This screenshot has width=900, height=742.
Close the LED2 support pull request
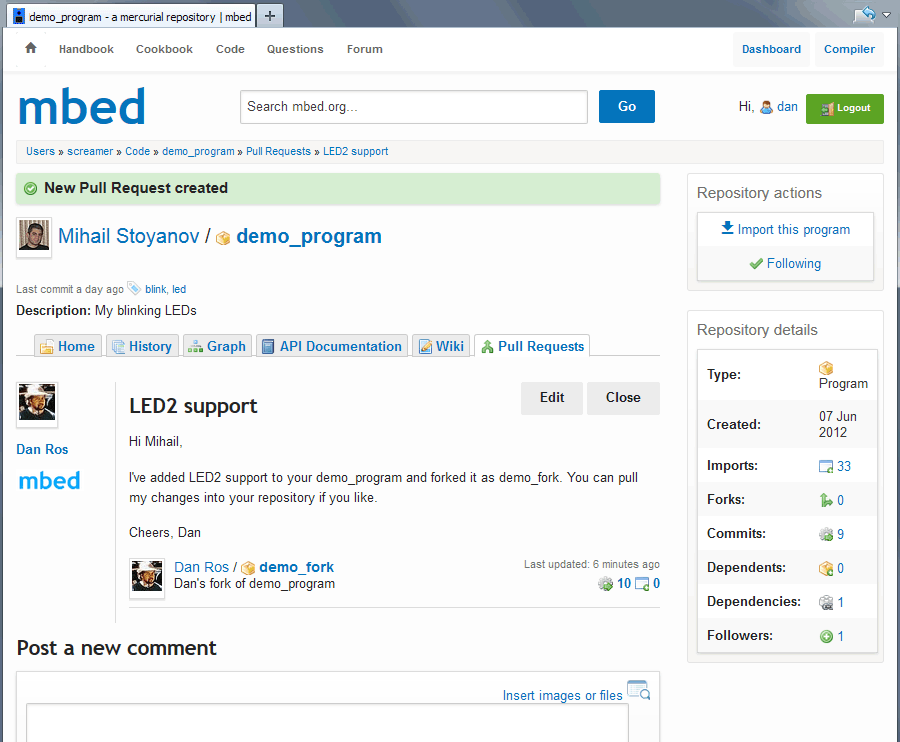point(622,398)
